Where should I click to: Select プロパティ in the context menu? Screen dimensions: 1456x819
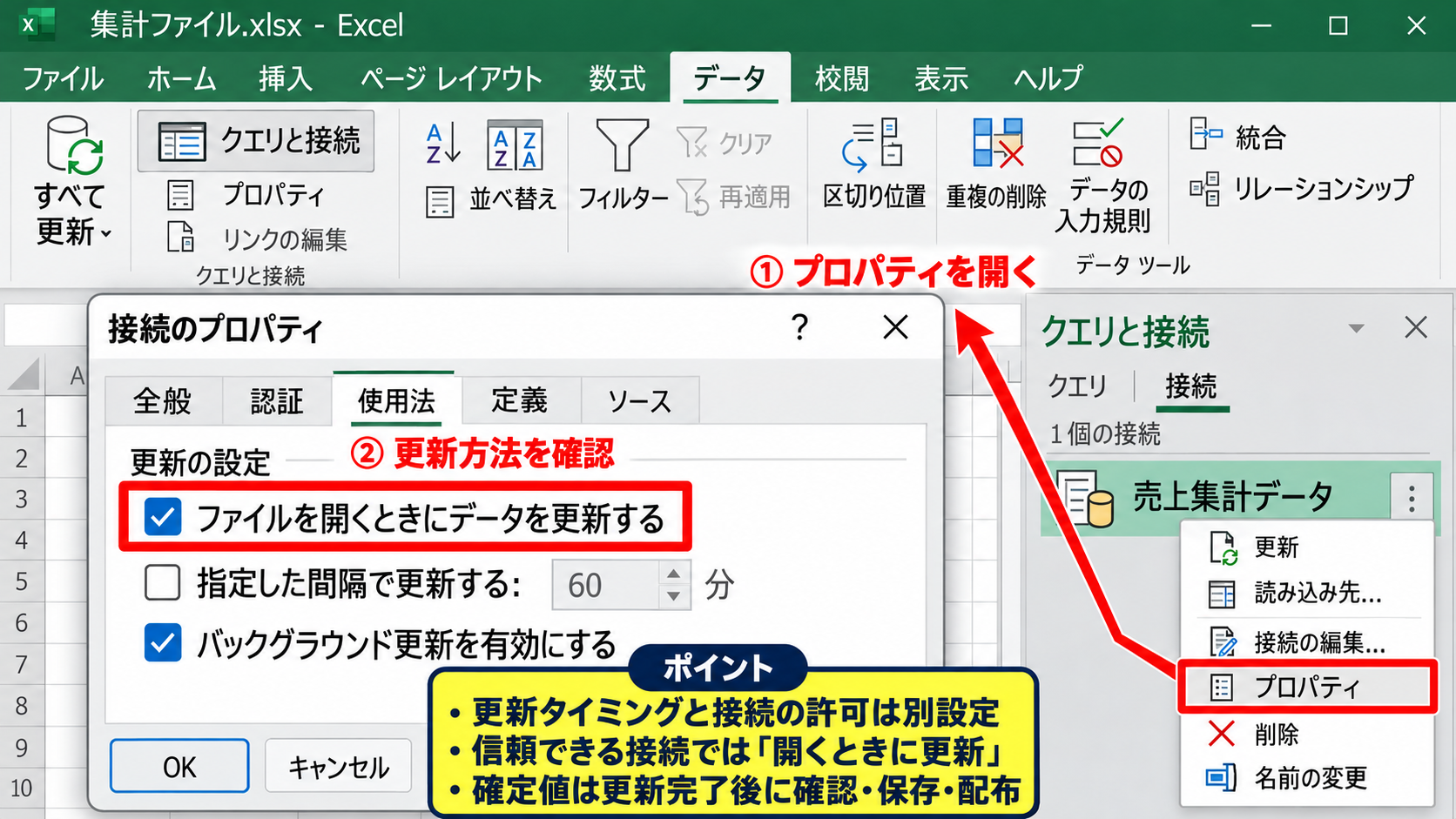coord(1306,688)
